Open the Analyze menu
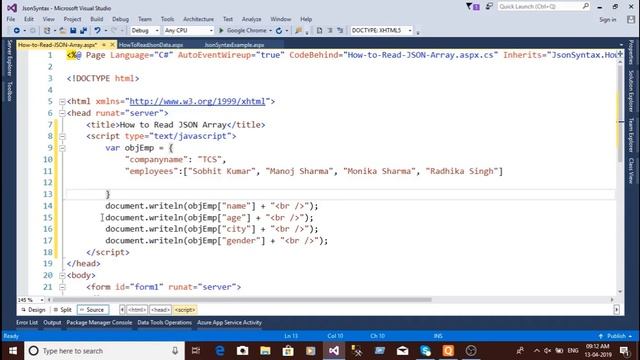The image size is (640, 360). 251,19
